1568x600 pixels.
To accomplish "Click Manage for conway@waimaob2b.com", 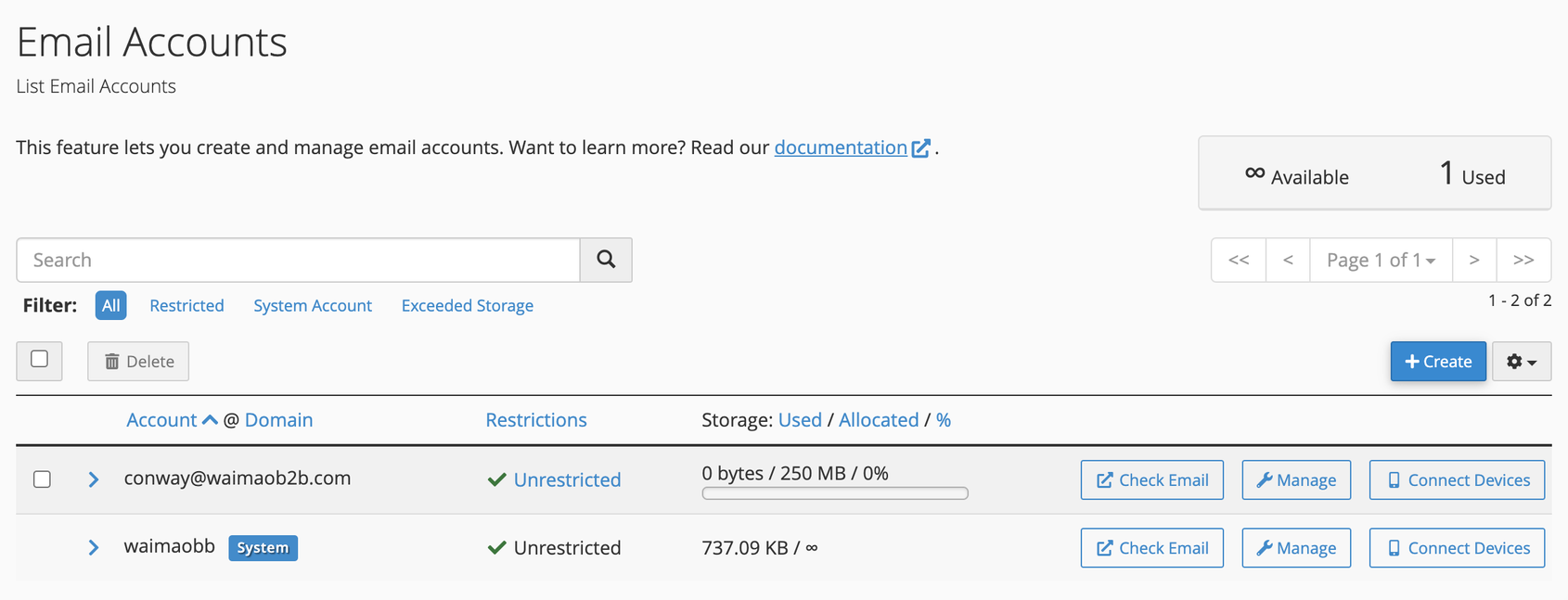I will pyautogui.click(x=1296, y=480).
